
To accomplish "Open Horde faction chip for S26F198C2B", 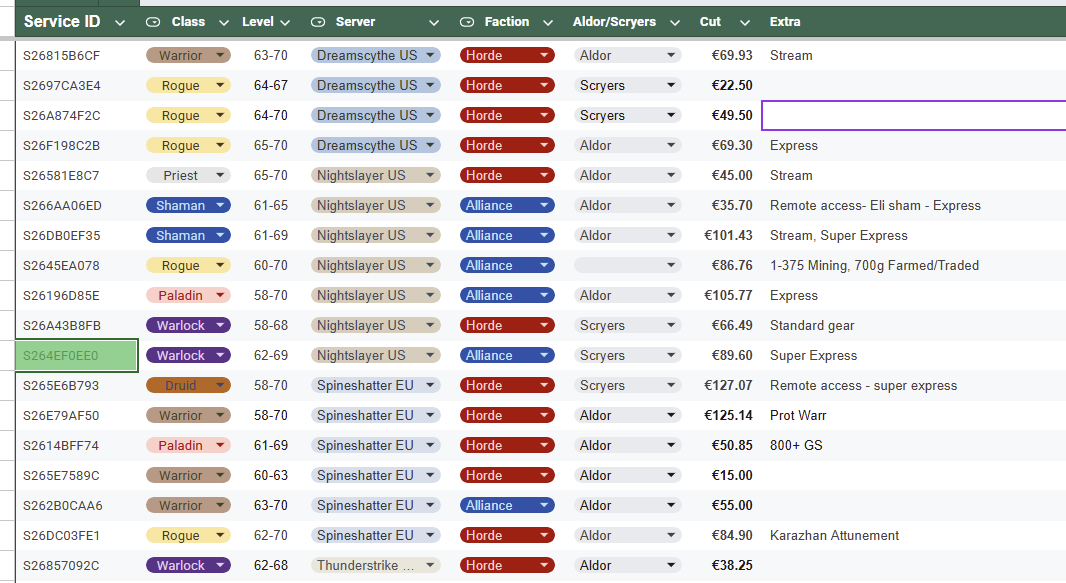I will [x=507, y=145].
